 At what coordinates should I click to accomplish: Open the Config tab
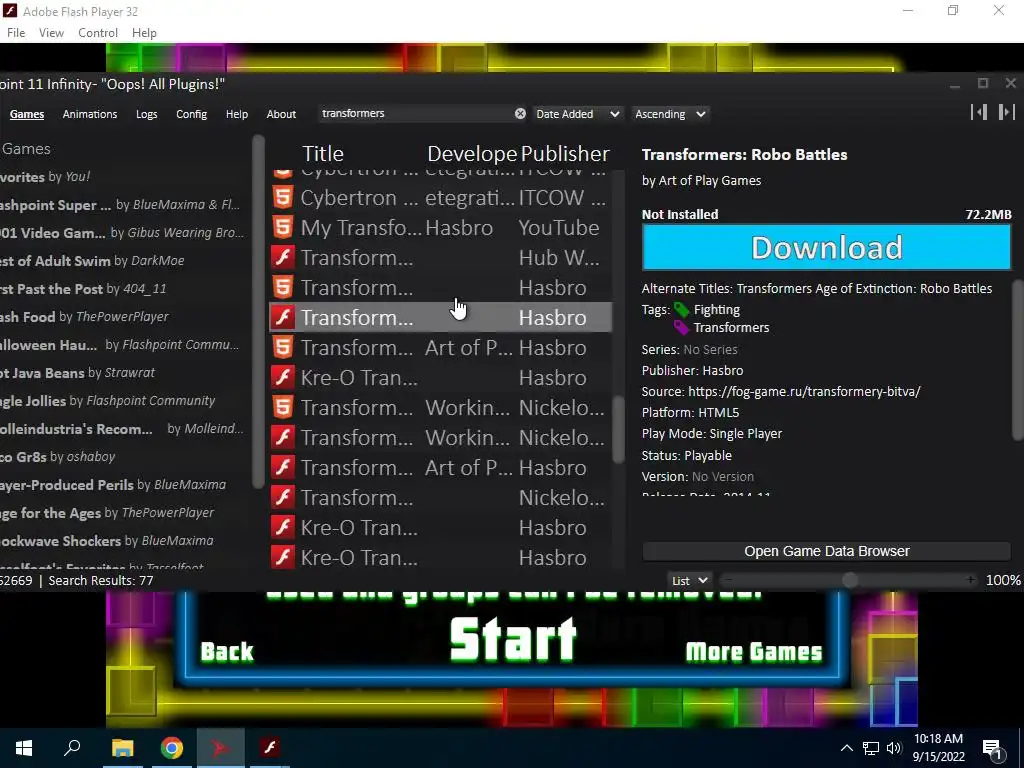coord(191,114)
